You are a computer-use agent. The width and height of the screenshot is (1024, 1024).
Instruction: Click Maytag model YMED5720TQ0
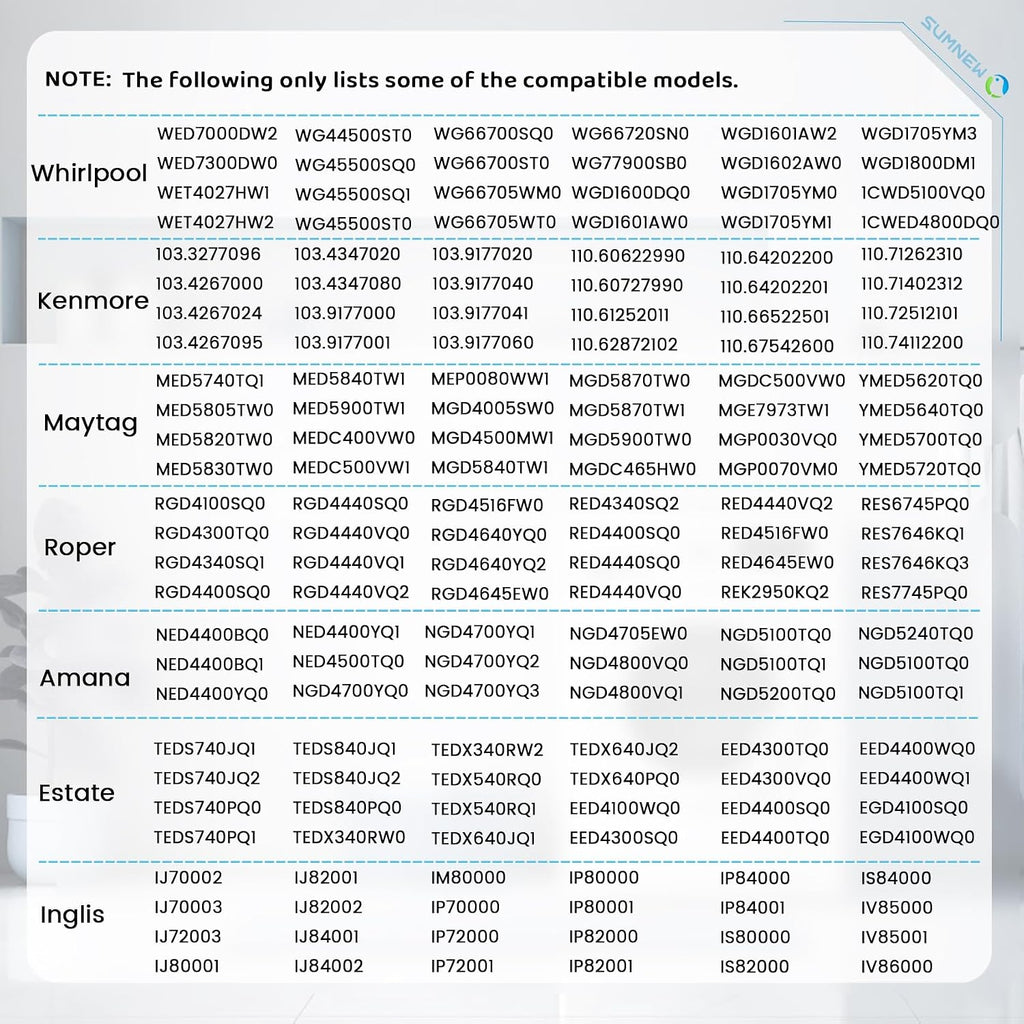[920, 469]
